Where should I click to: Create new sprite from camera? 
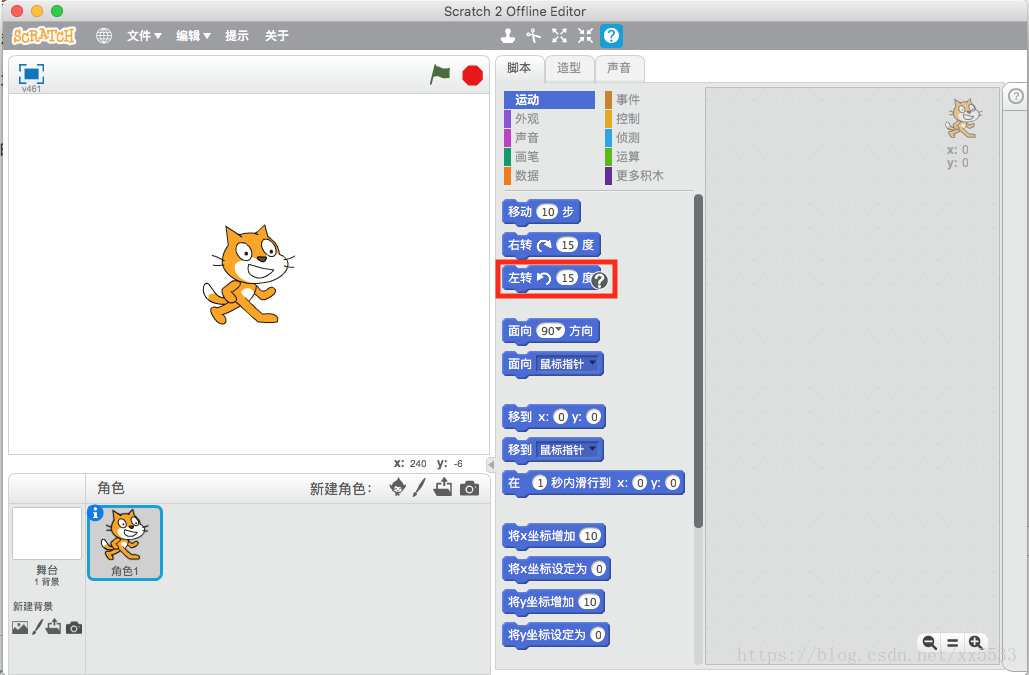(469, 489)
